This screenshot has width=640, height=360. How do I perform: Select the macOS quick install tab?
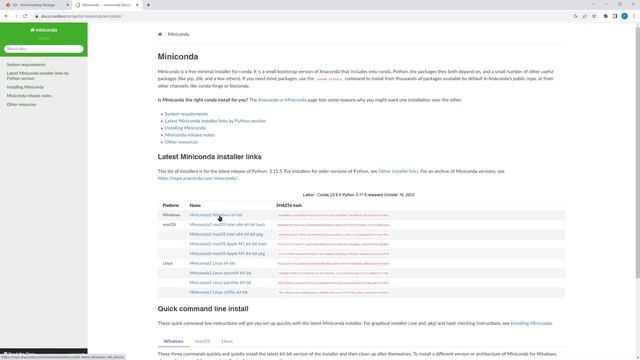coord(202,341)
